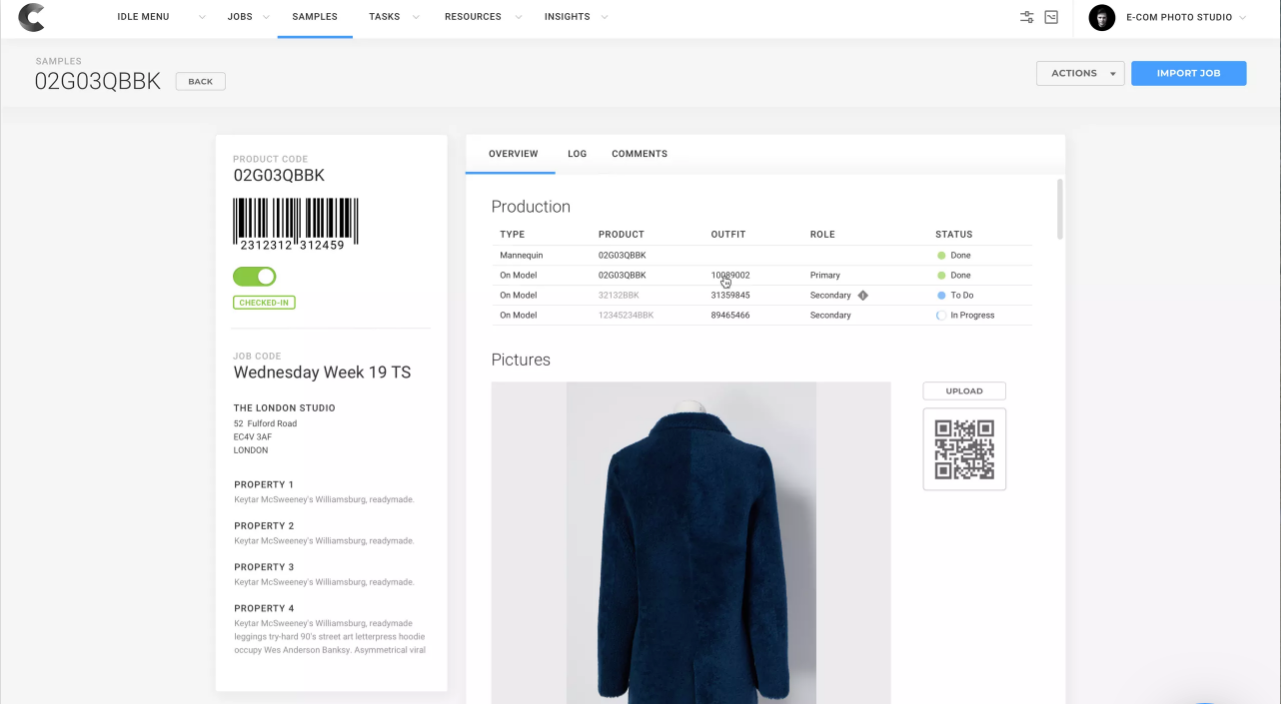Open the Actions dropdown button

click(1080, 73)
